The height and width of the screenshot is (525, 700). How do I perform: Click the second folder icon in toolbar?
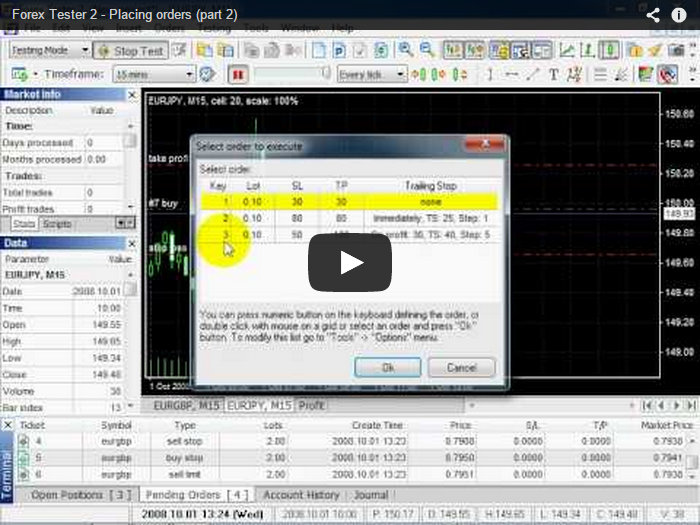click(225, 50)
